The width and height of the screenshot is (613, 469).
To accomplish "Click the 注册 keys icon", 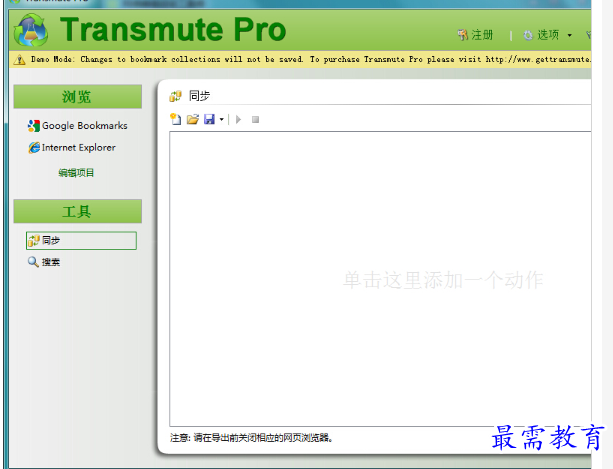I will tap(463, 35).
